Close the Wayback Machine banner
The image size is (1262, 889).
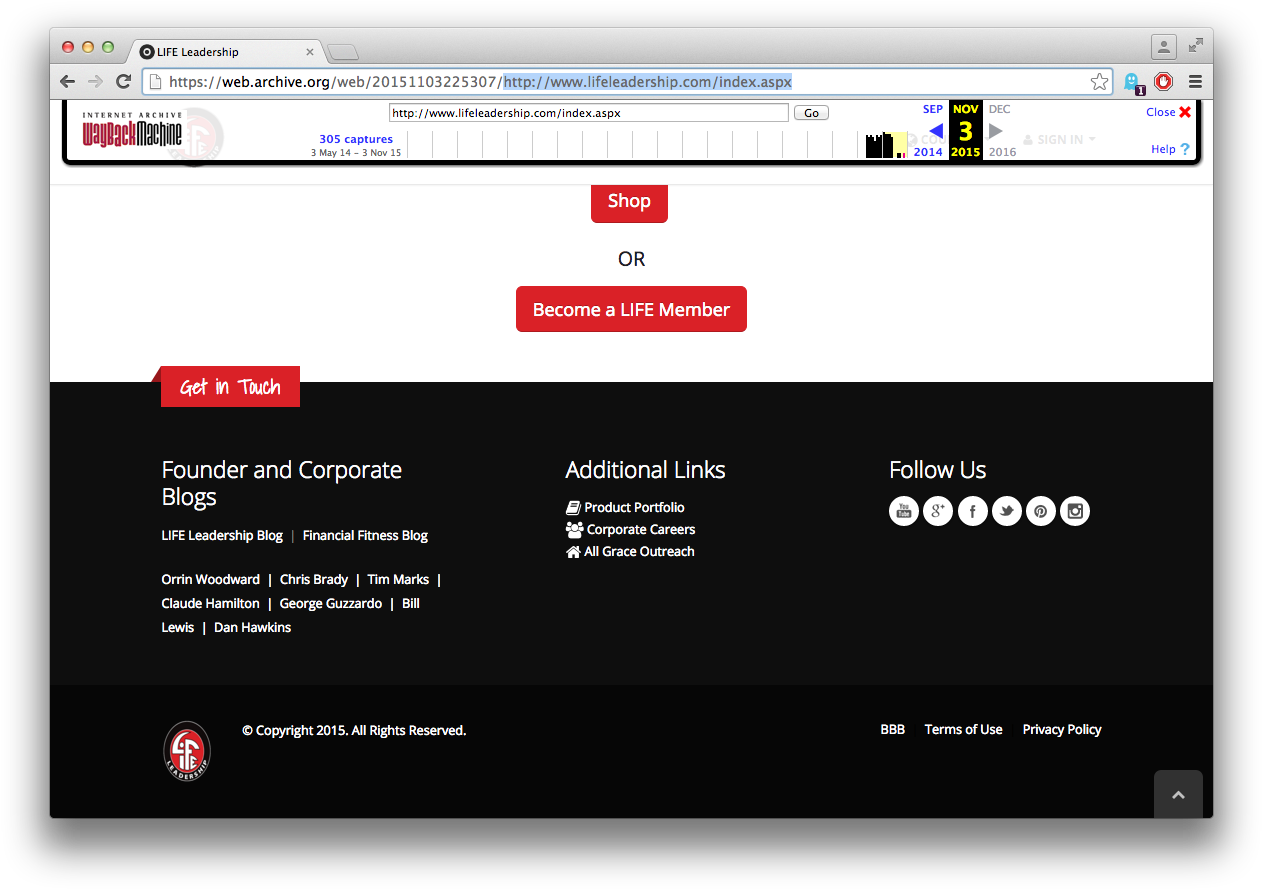coord(1168,112)
